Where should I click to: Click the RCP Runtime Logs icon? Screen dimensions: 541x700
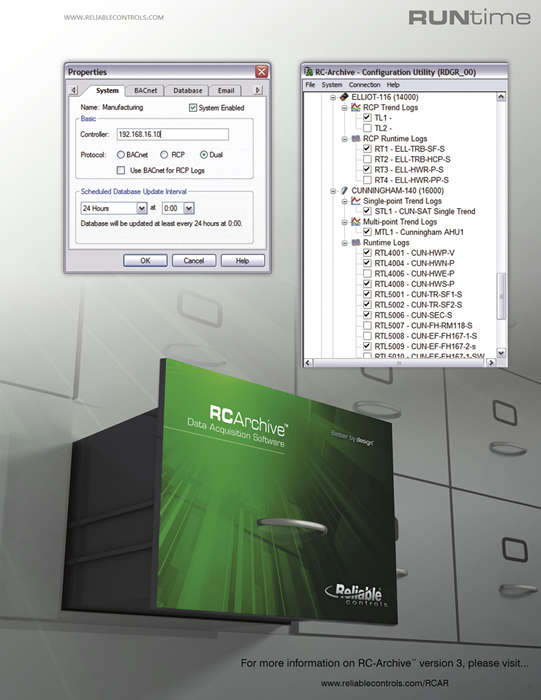tap(356, 138)
